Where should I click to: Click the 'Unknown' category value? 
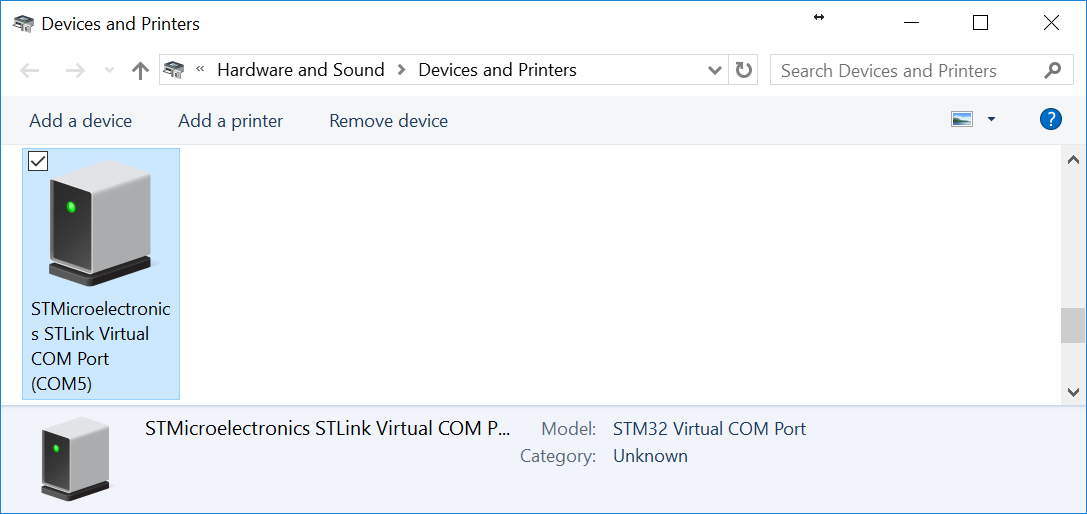click(x=650, y=456)
